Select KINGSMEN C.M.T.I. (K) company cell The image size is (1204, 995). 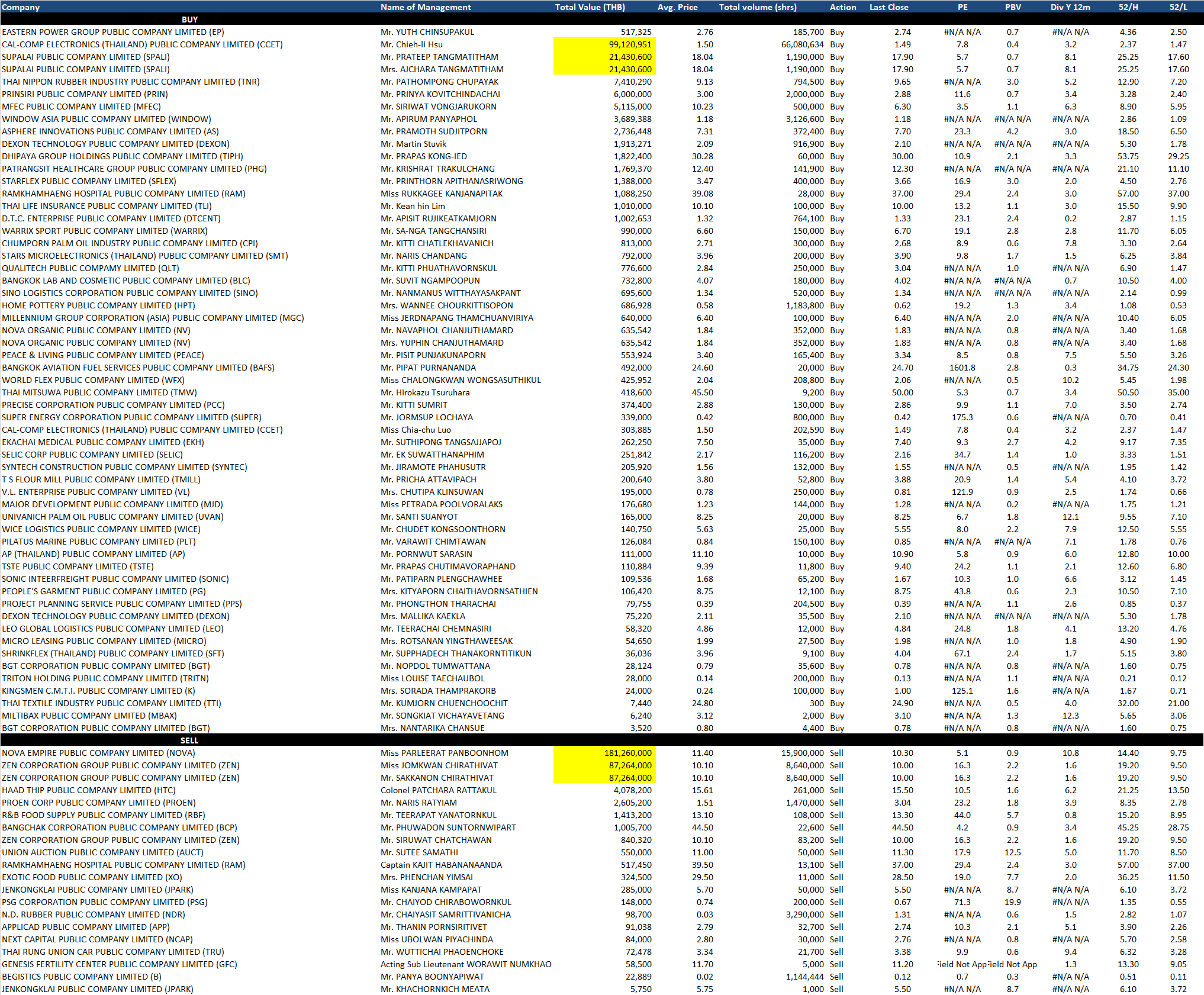(x=98, y=691)
